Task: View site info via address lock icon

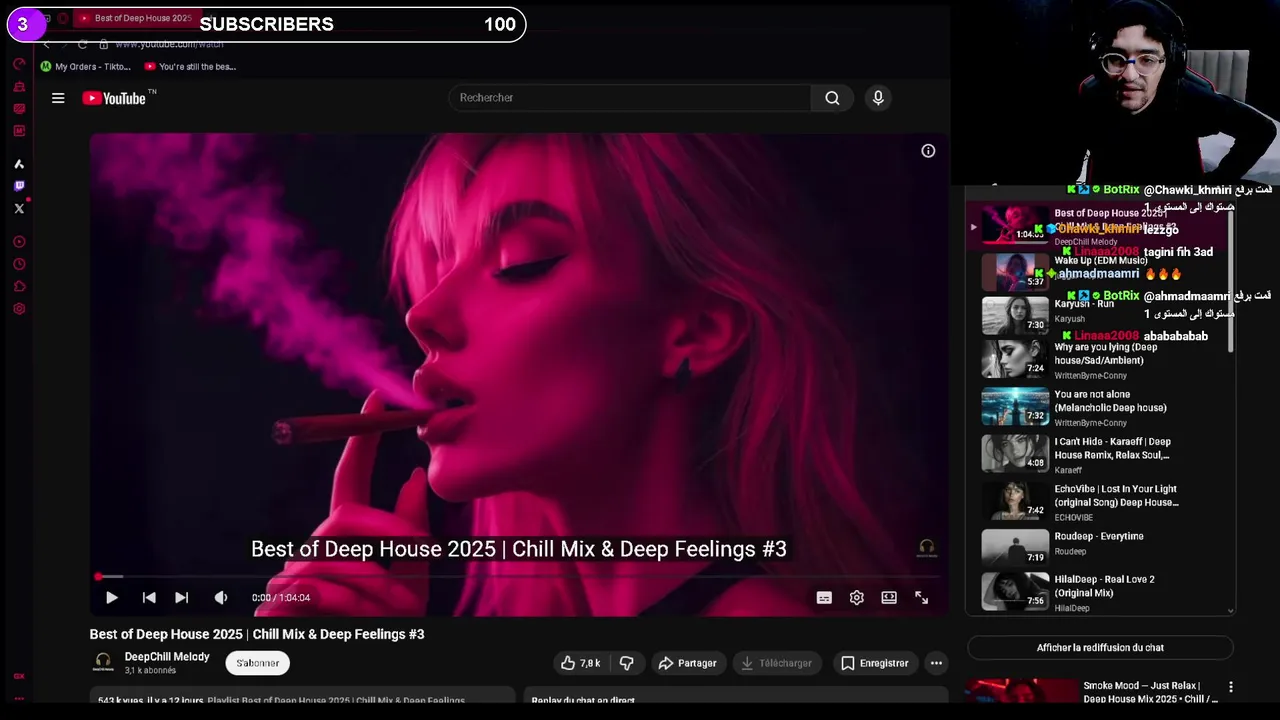Action: 103,44
